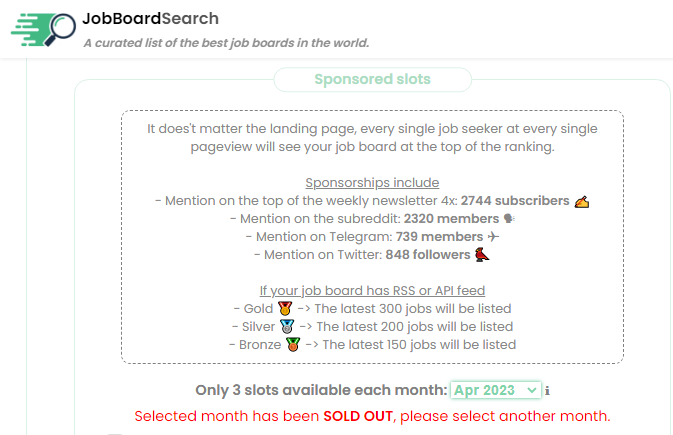
Task: Click the writing hand newsletter emoji
Action: 582,201
